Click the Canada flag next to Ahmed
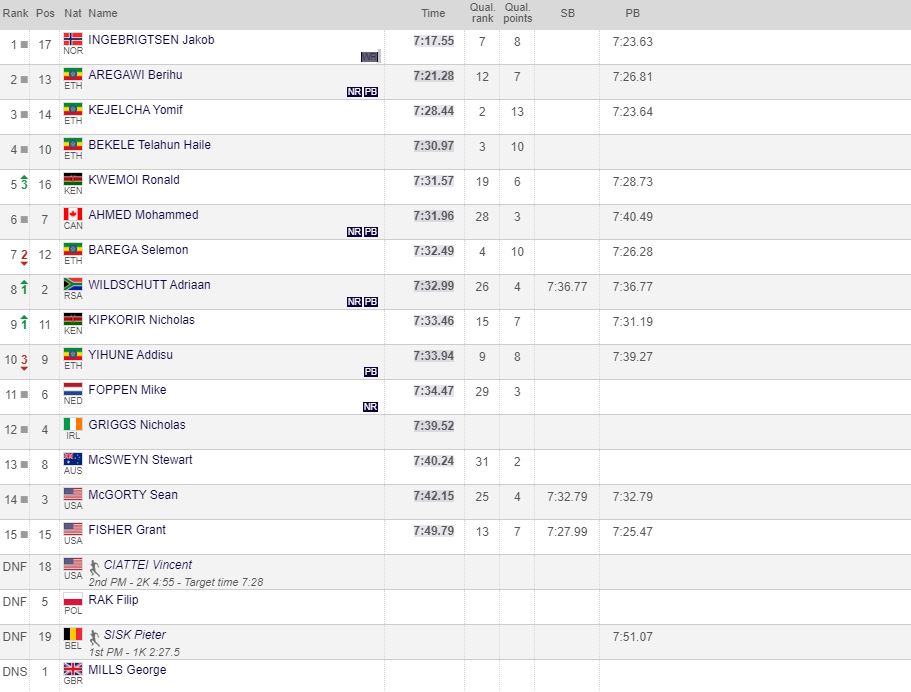The height and width of the screenshot is (692, 911). 73,214
